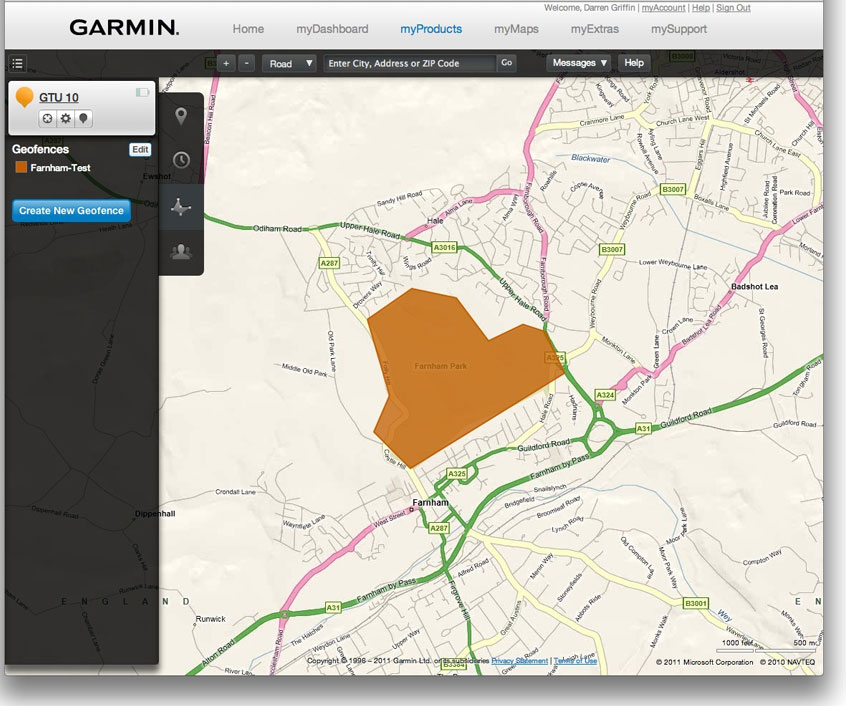The height and width of the screenshot is (706, 846).
Task: Open the device list menu icon
Action: (x=17, y=64)
